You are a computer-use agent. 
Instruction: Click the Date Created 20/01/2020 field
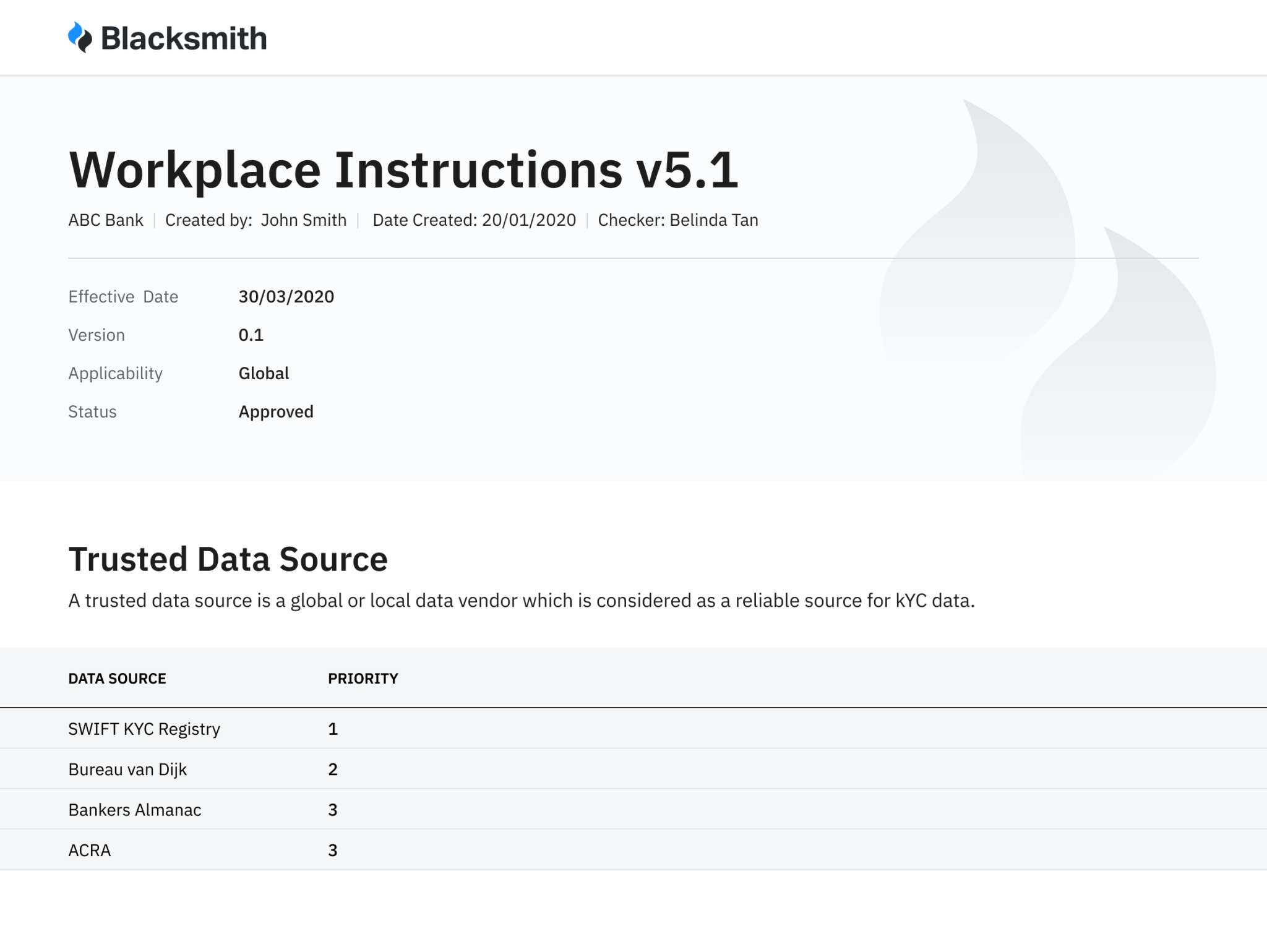pyautogui.click(x=474, y=220)
